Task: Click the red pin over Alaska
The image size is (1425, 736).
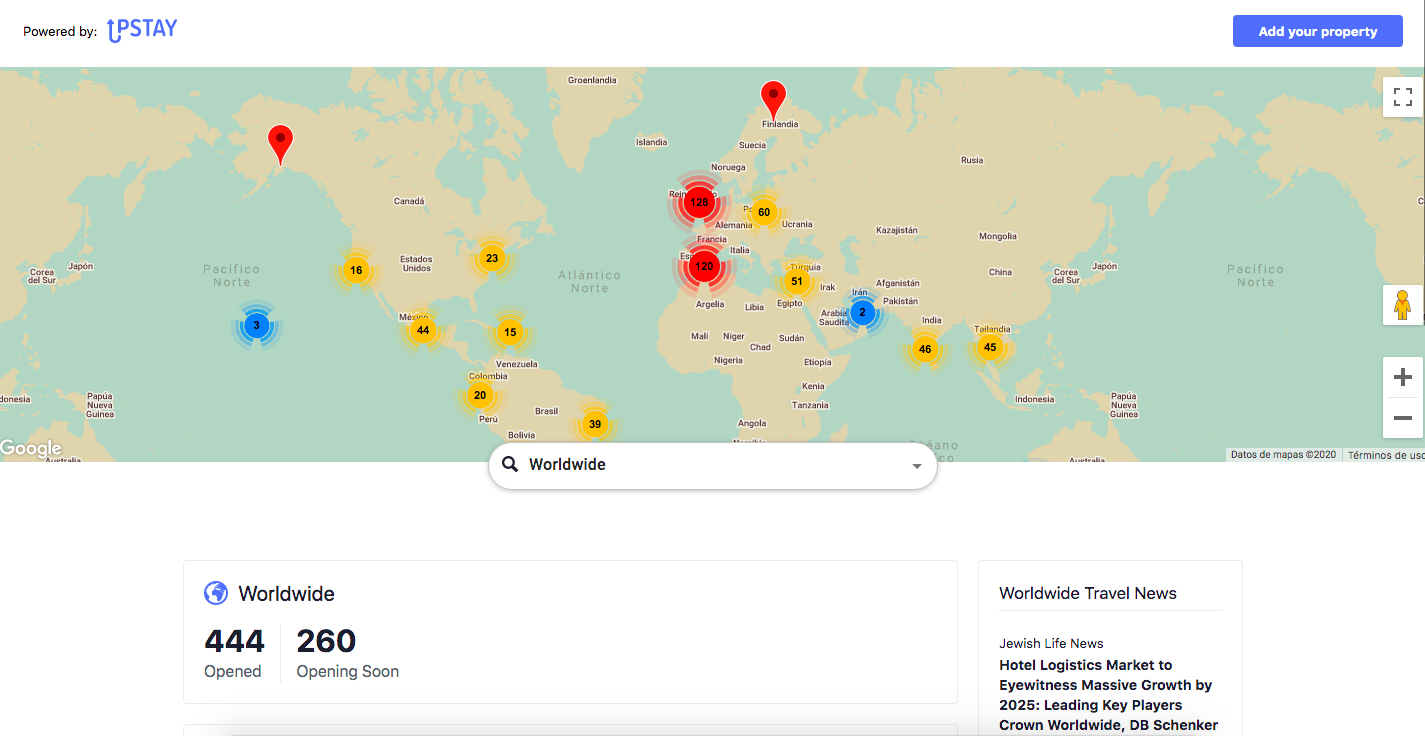Action: (x=281, y=145)
